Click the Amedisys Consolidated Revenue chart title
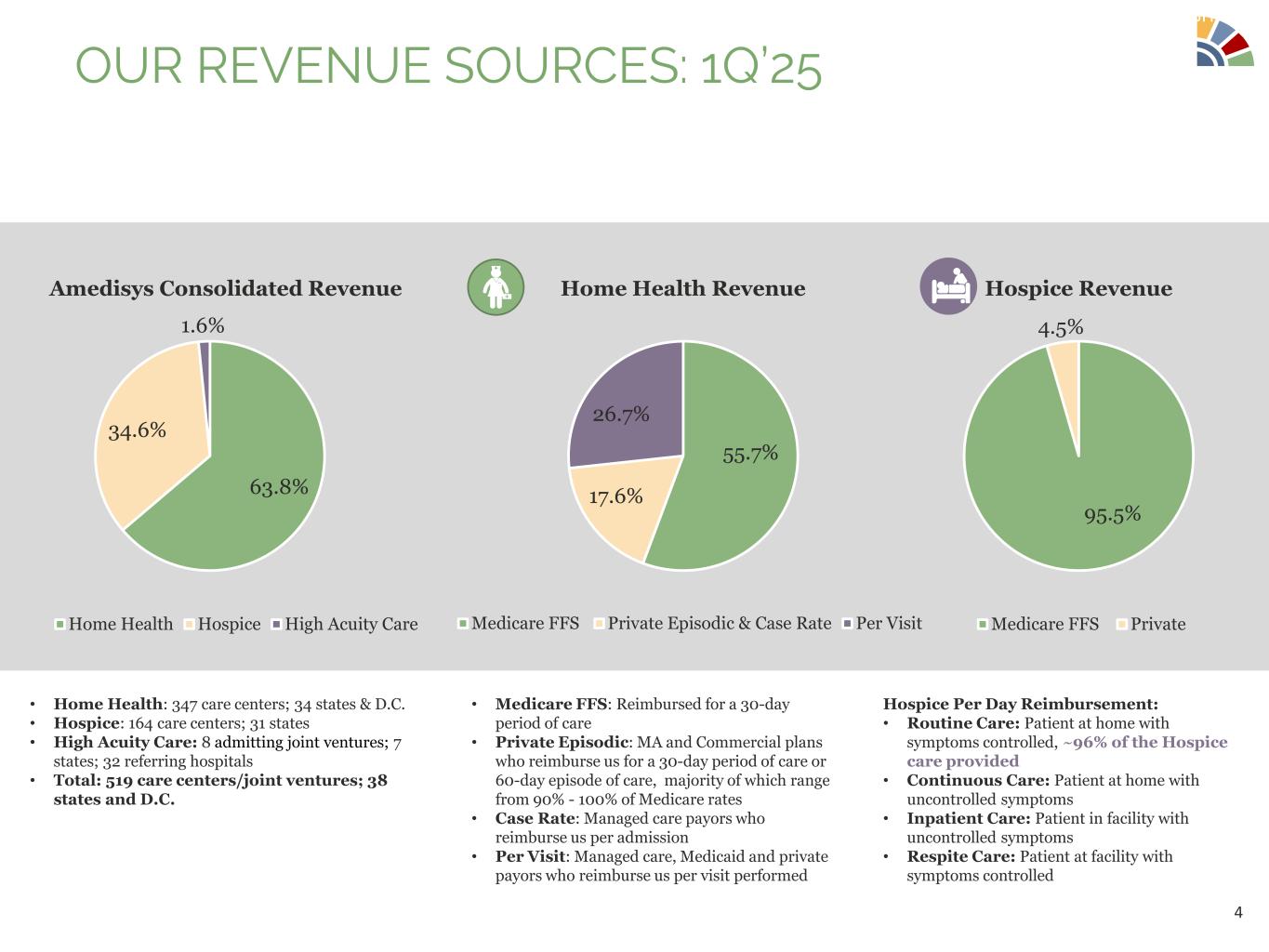The image size is (1269, 952). [225, 288]
